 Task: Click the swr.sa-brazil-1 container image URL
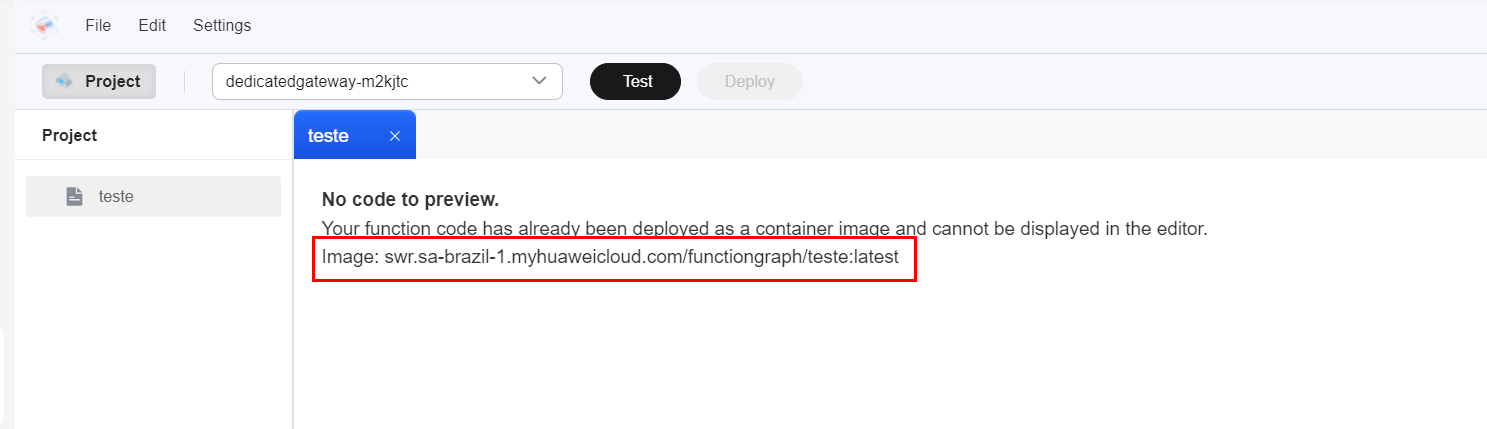coord(641,257)
